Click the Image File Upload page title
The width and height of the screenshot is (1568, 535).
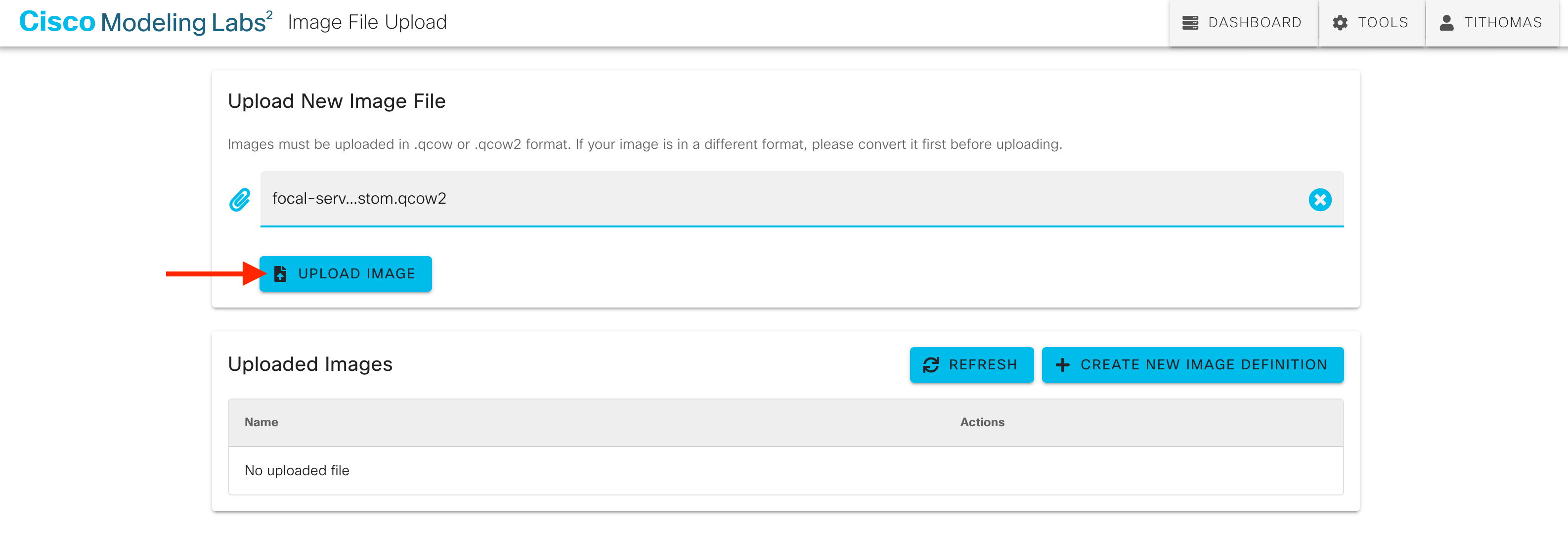coord(367,23)
